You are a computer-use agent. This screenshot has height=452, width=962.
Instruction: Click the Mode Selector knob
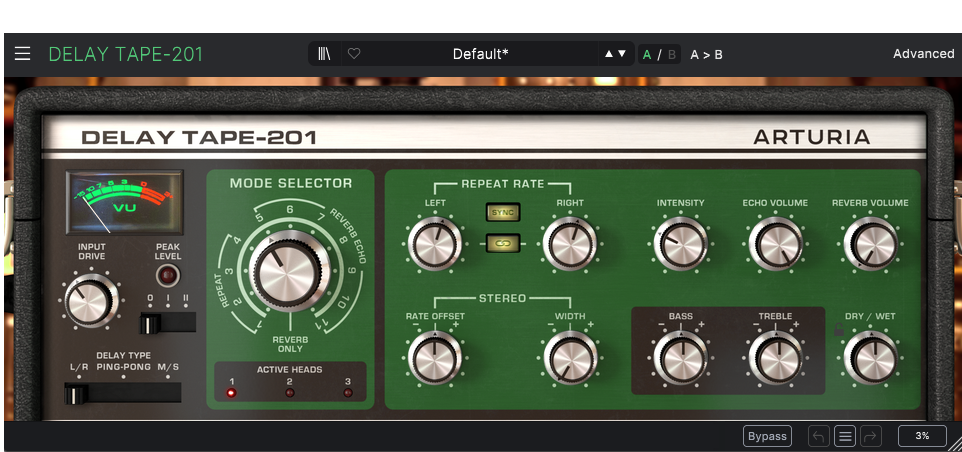pos(289,270)
